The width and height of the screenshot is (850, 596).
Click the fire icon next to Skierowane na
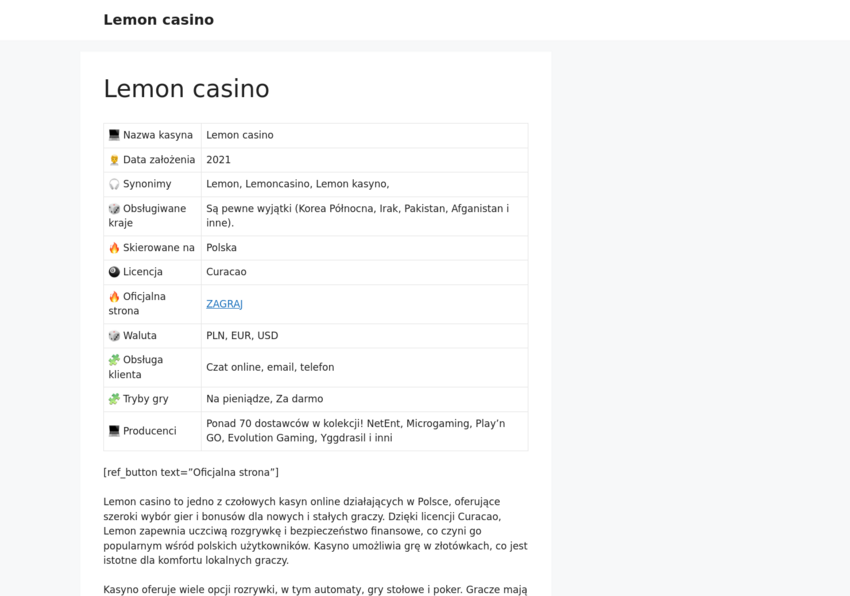(114, 248)
